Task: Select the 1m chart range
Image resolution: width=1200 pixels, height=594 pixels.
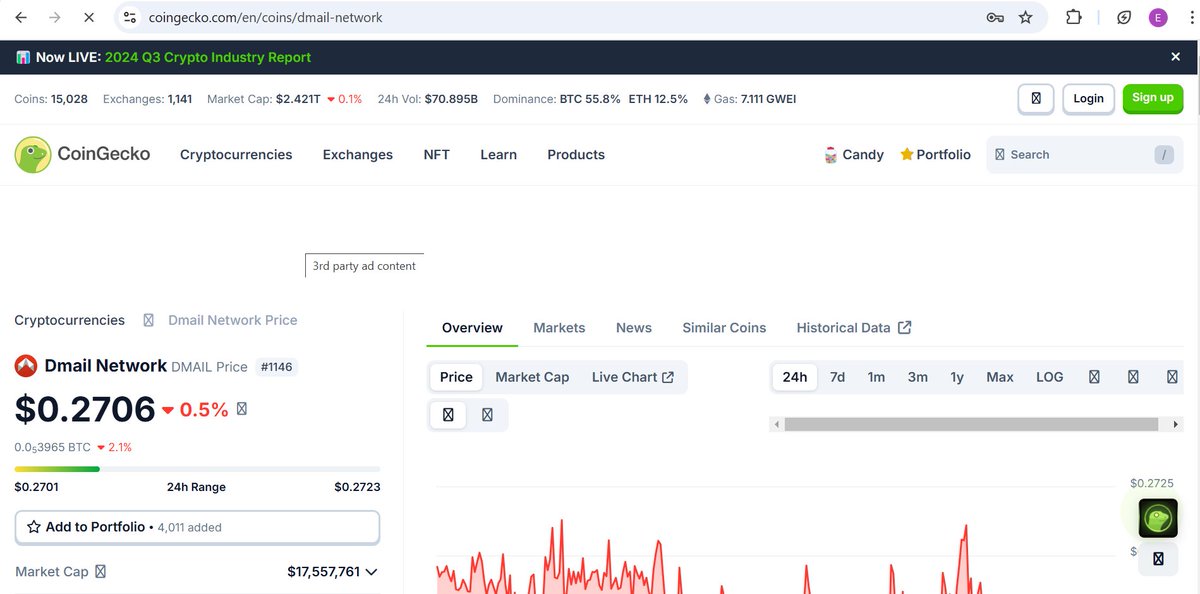Action: pos(876,377)
